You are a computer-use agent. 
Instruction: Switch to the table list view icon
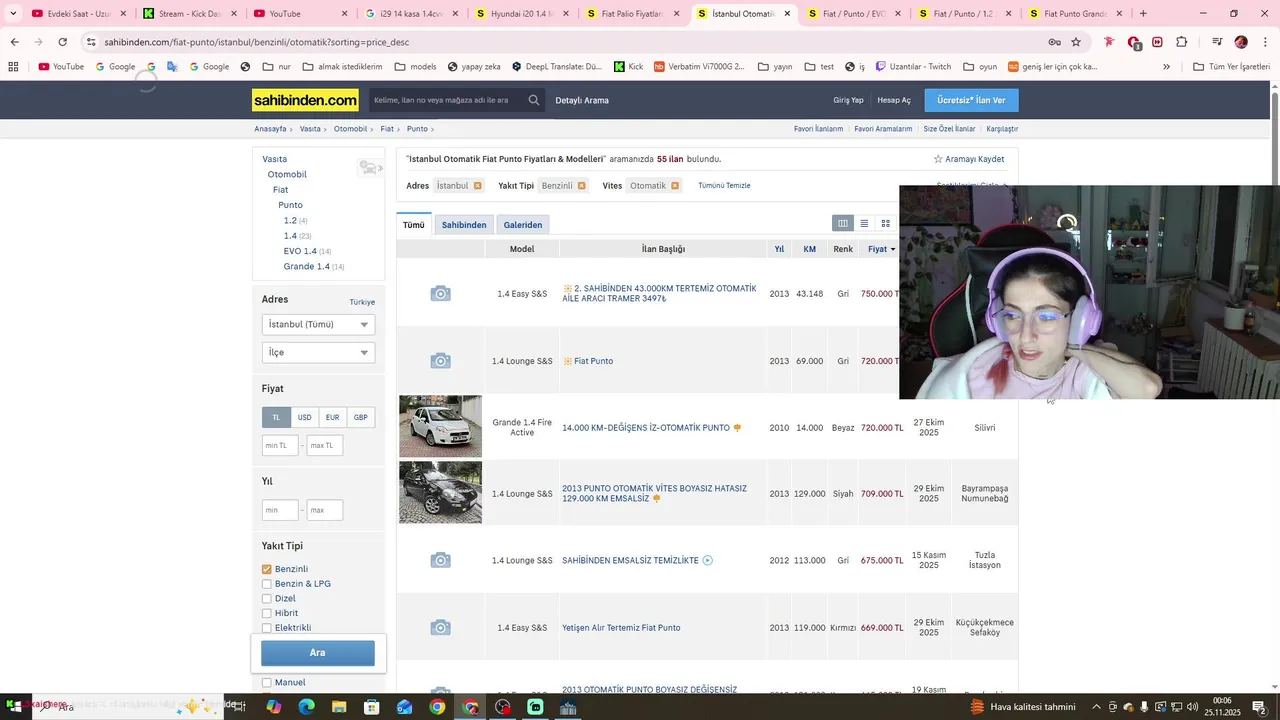[843, 224]
